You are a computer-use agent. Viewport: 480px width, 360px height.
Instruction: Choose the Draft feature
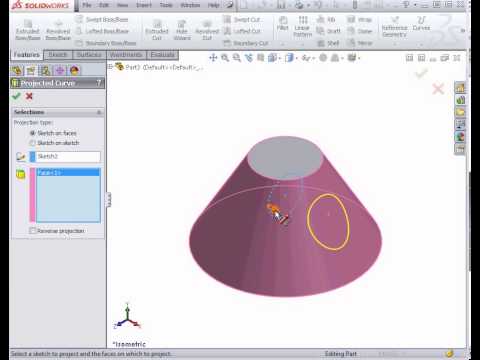329,31
